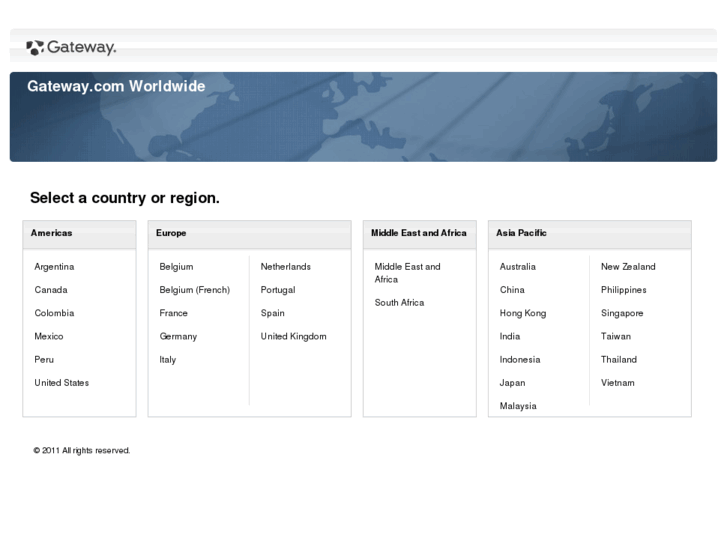Choose India
727x545 pixels.
pyautogui.click(x=510, y=336)
